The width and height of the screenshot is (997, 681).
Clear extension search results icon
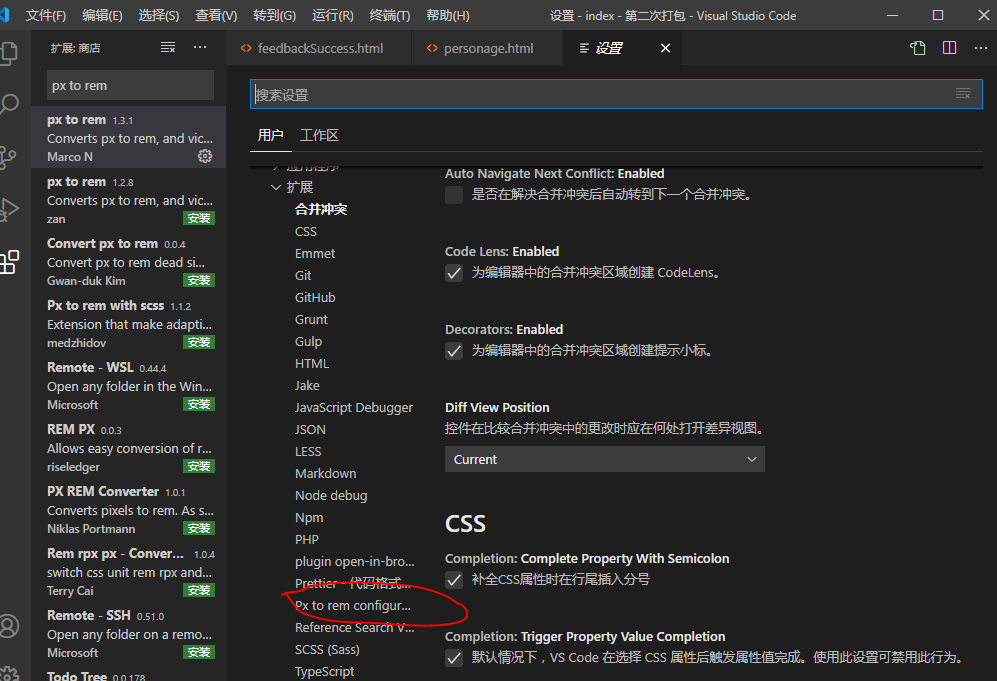pos(168,47)
